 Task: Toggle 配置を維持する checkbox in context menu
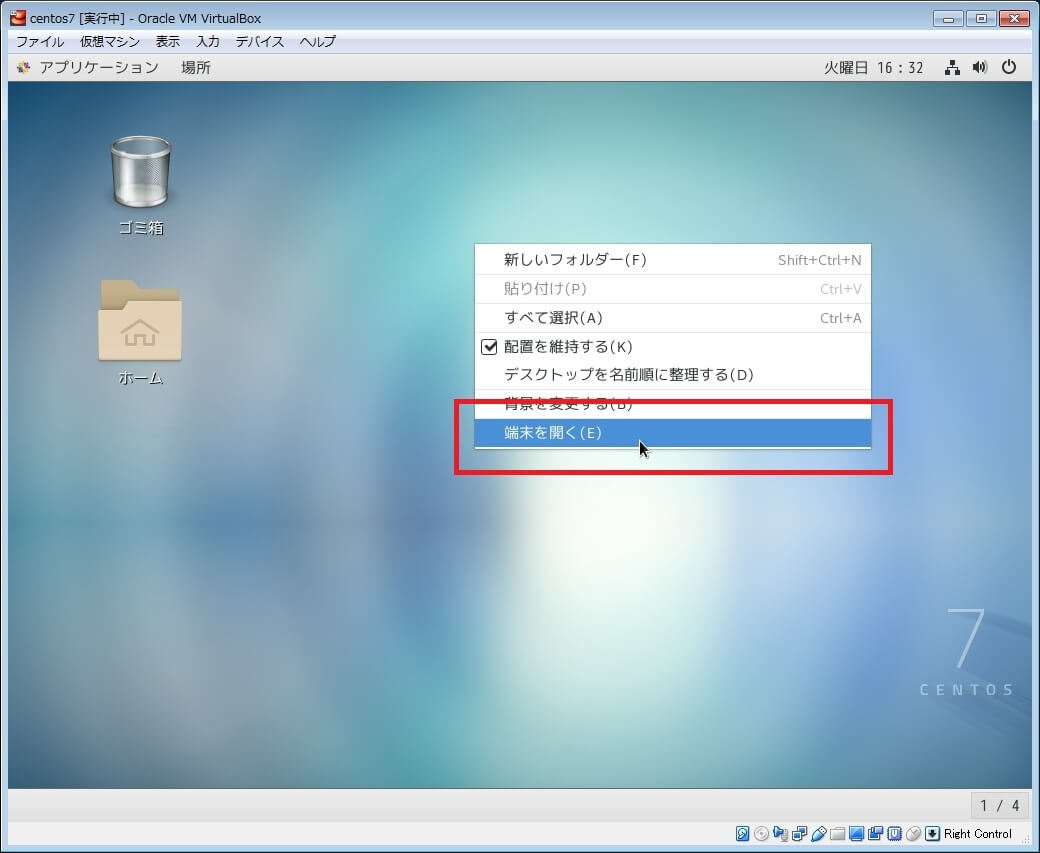490,347
